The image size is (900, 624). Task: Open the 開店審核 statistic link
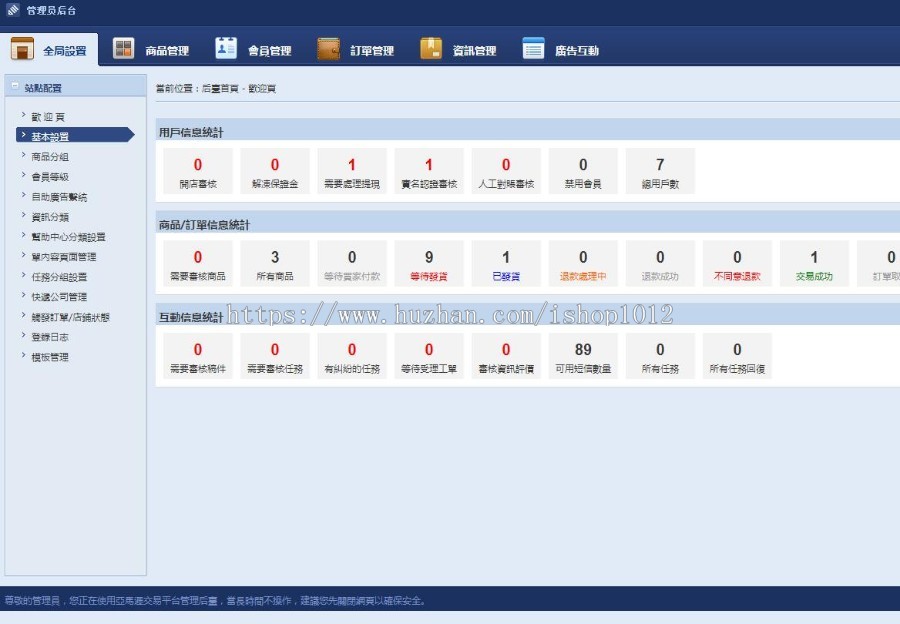tap(197, 170)
